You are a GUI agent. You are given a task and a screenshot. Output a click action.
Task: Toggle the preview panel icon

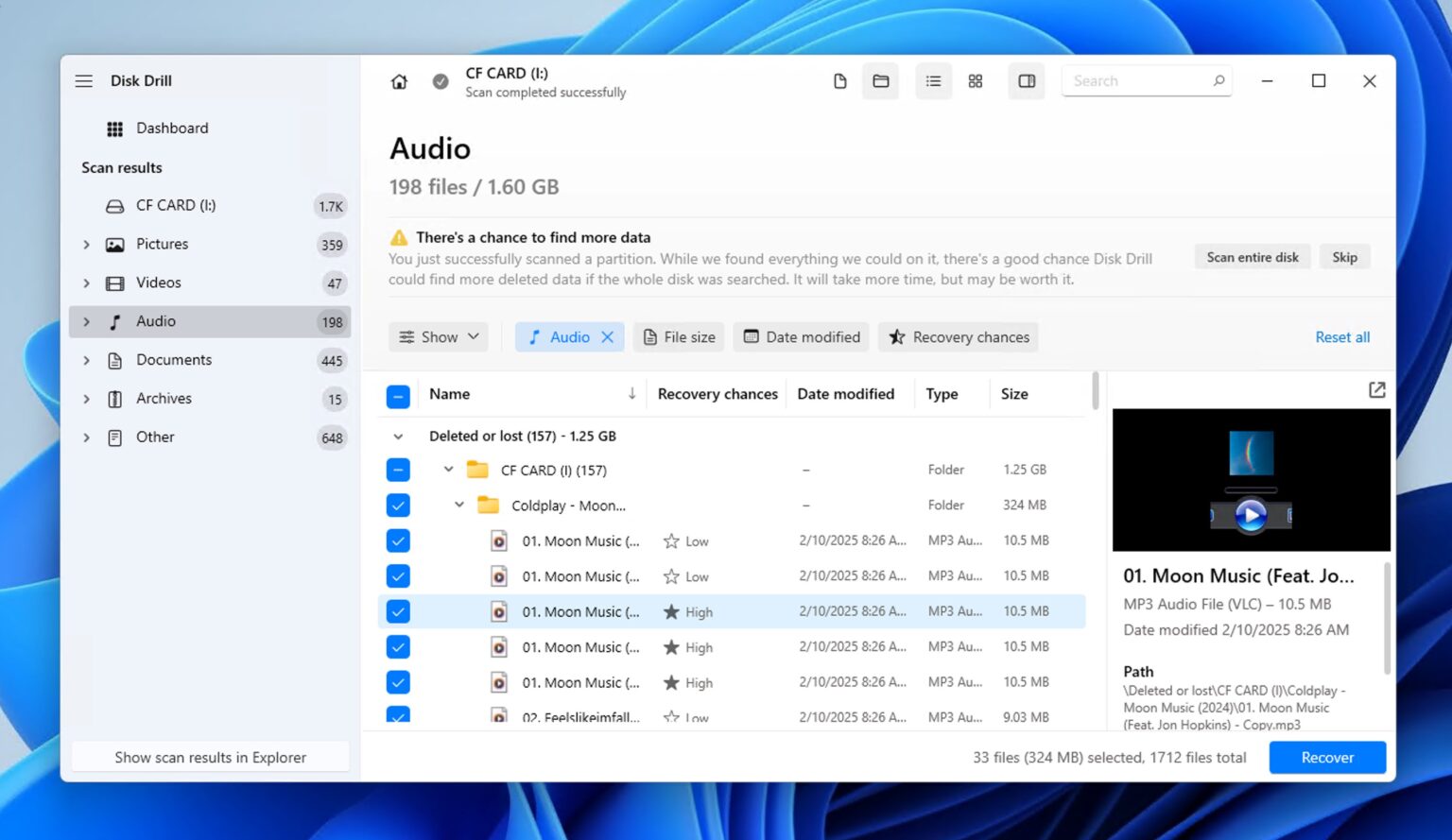pyautogui.click(x=1027, y=80)
